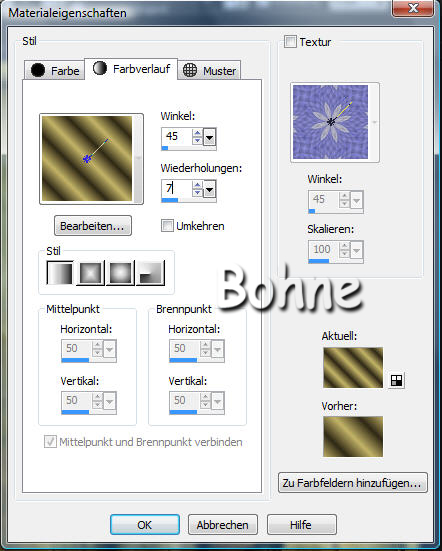
Task: Click the Farbverlauf tab gradient icon
Action: tap(100, 68)
